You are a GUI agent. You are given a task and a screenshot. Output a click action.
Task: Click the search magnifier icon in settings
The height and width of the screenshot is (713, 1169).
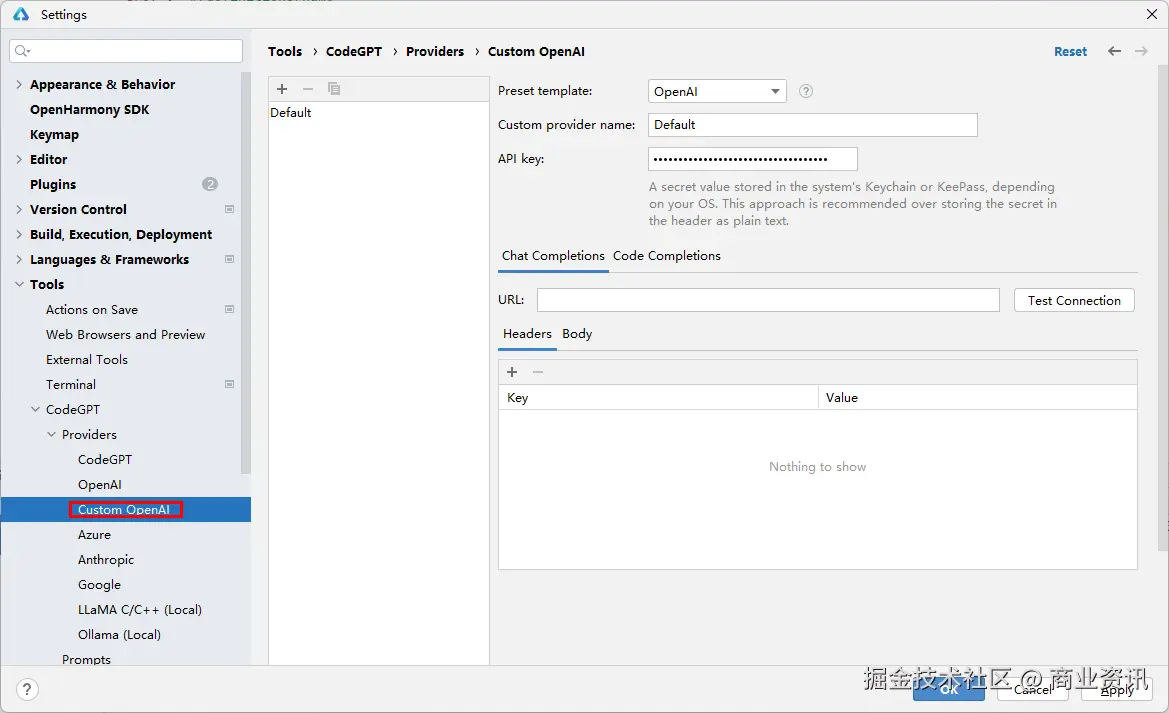pyautogui.click(x=22, y=51)
